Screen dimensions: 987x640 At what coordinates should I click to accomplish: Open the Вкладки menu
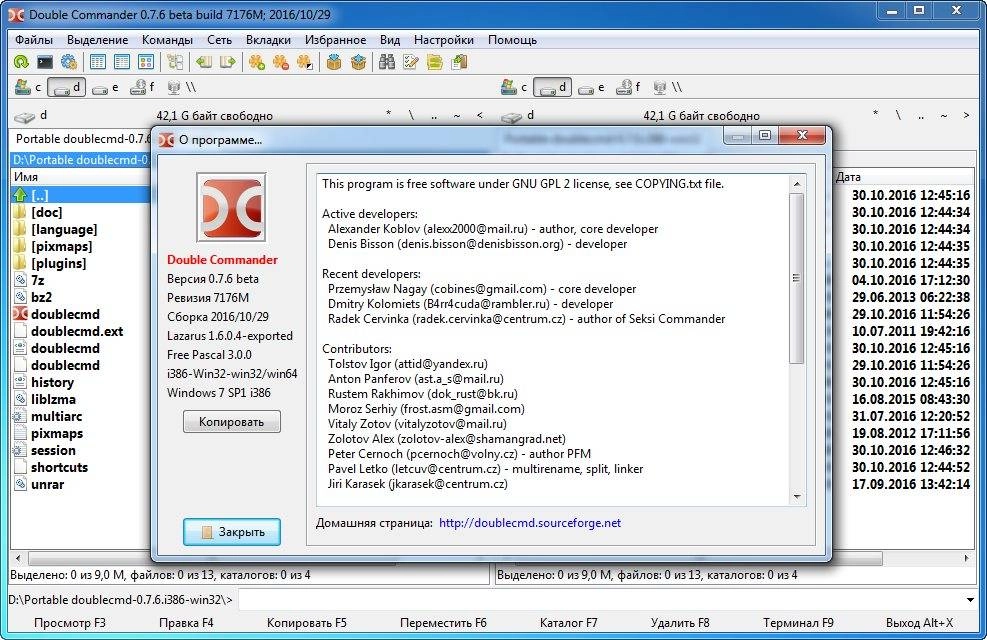point(268,40)
